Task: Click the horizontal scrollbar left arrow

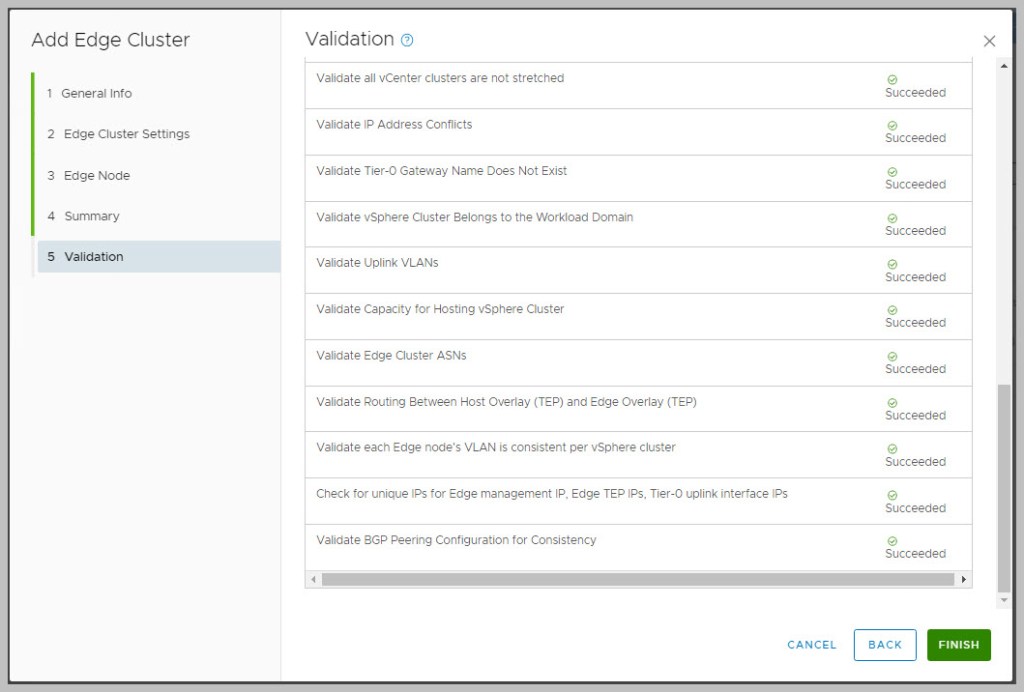Action: tap(313, 579)
